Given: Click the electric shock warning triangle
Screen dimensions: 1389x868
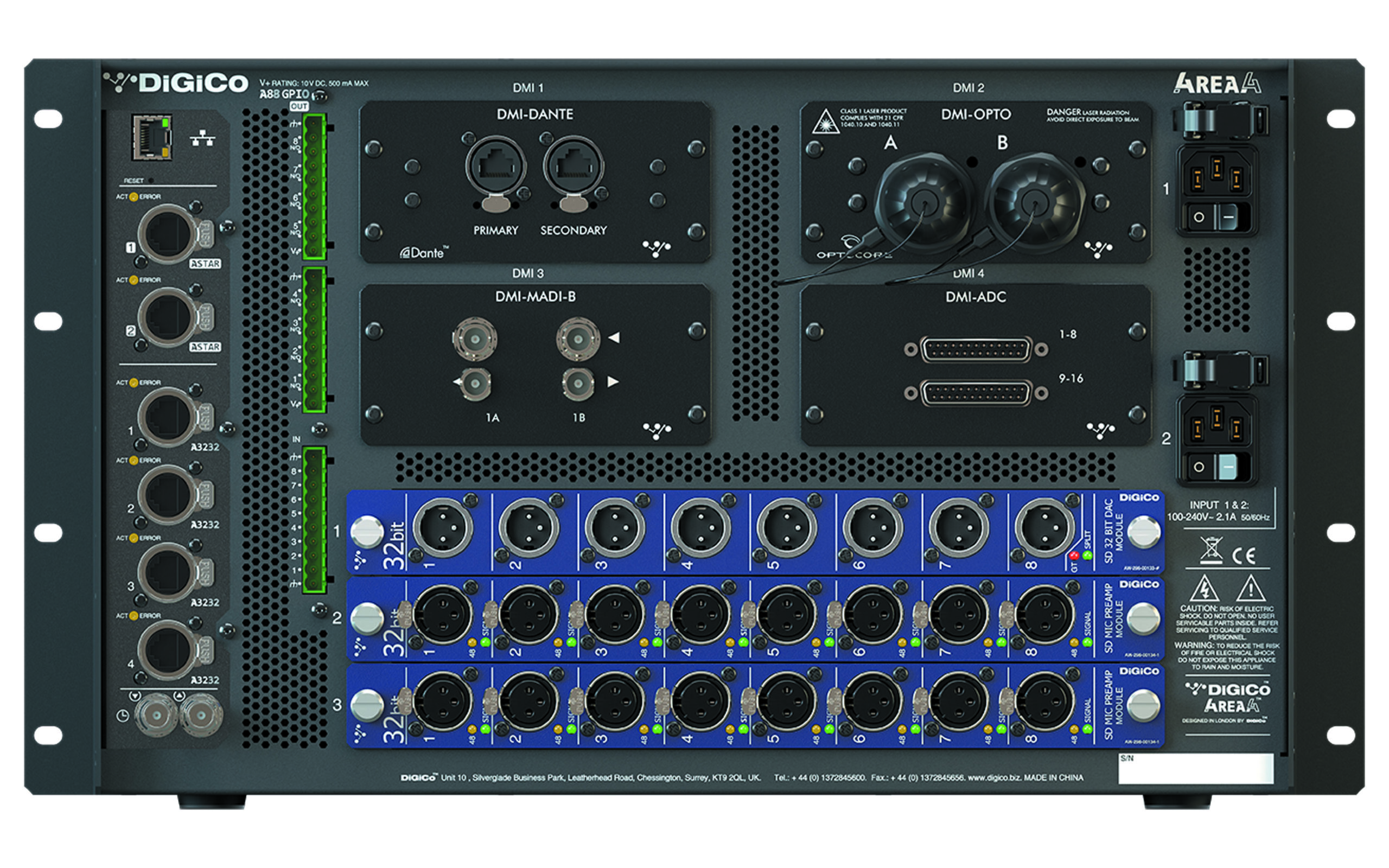Looking at the screenshot, I should click(x=1204, y=589).
